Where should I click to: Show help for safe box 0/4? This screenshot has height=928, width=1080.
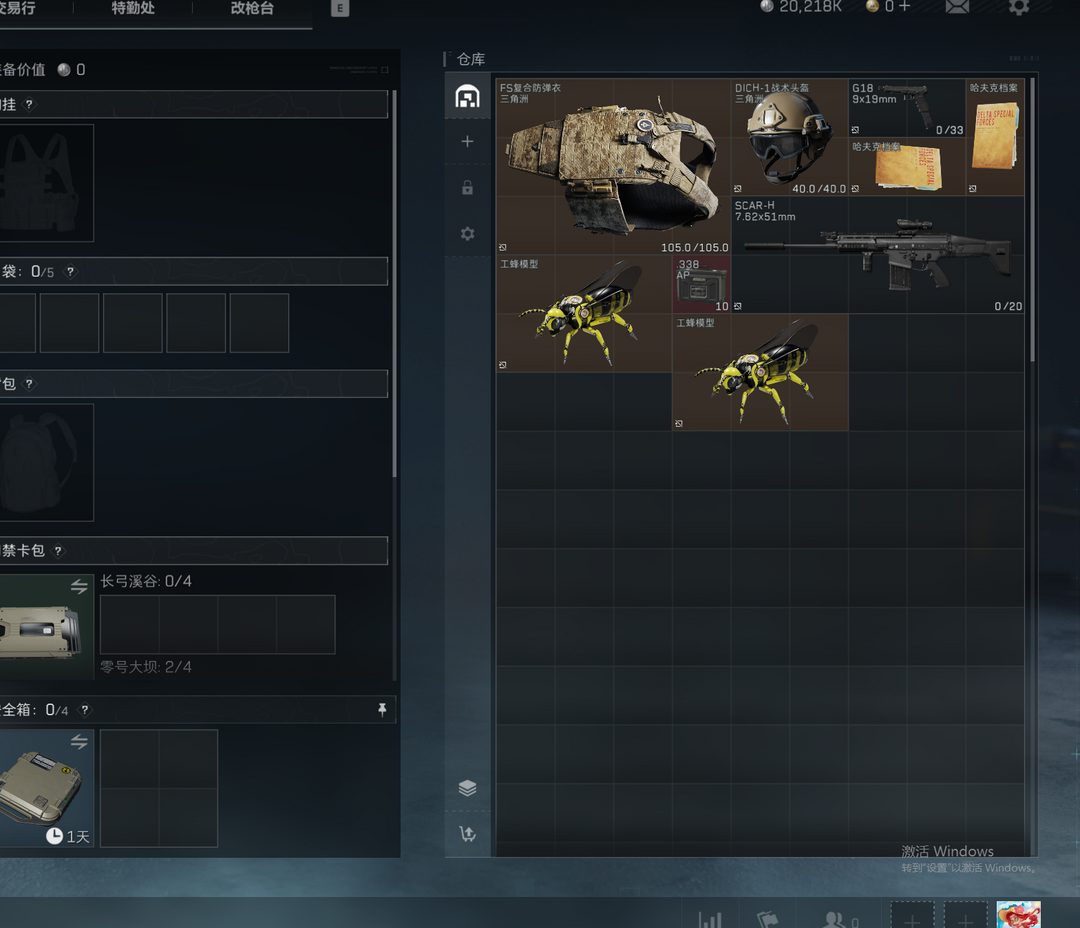click(x=85, y=710)
